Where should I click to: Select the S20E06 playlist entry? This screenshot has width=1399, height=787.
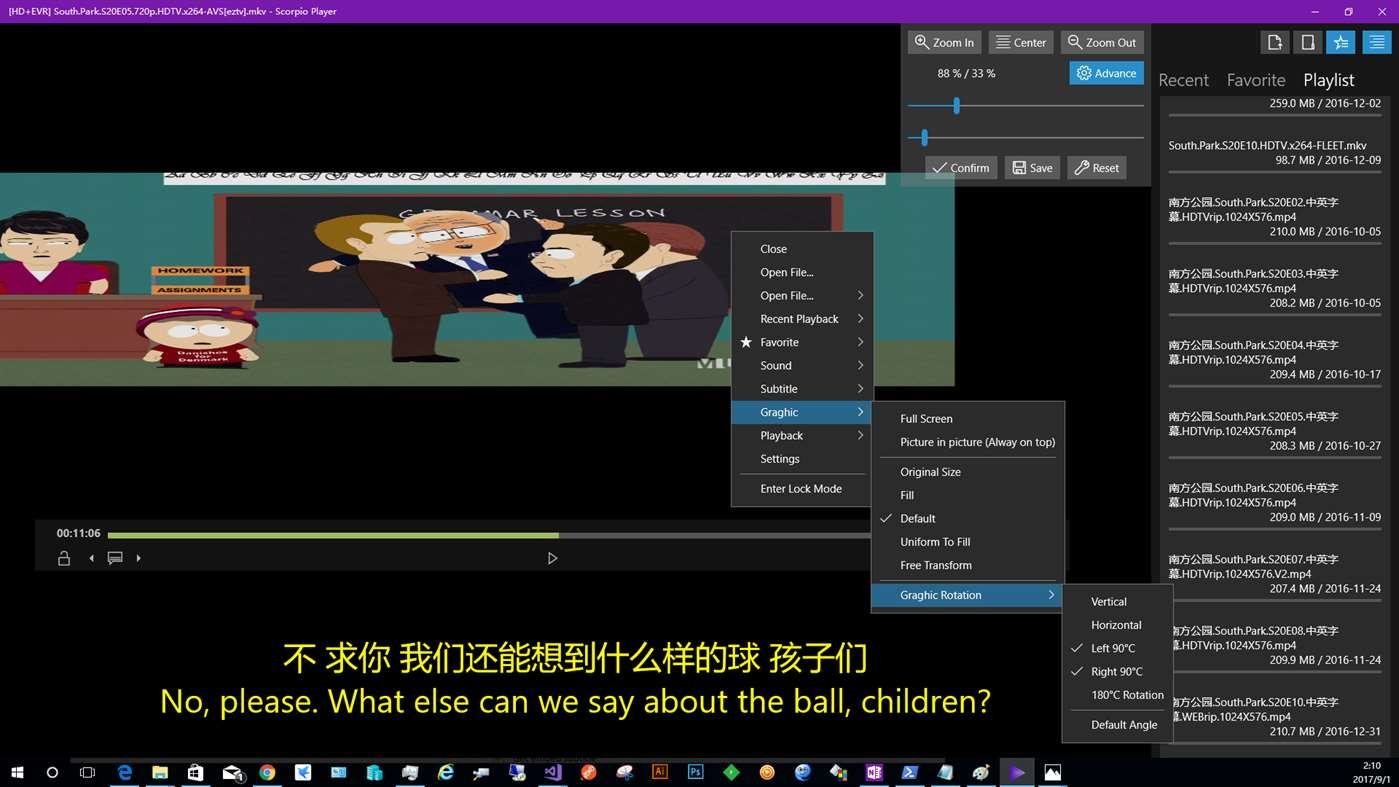(x=1274, y=502)
